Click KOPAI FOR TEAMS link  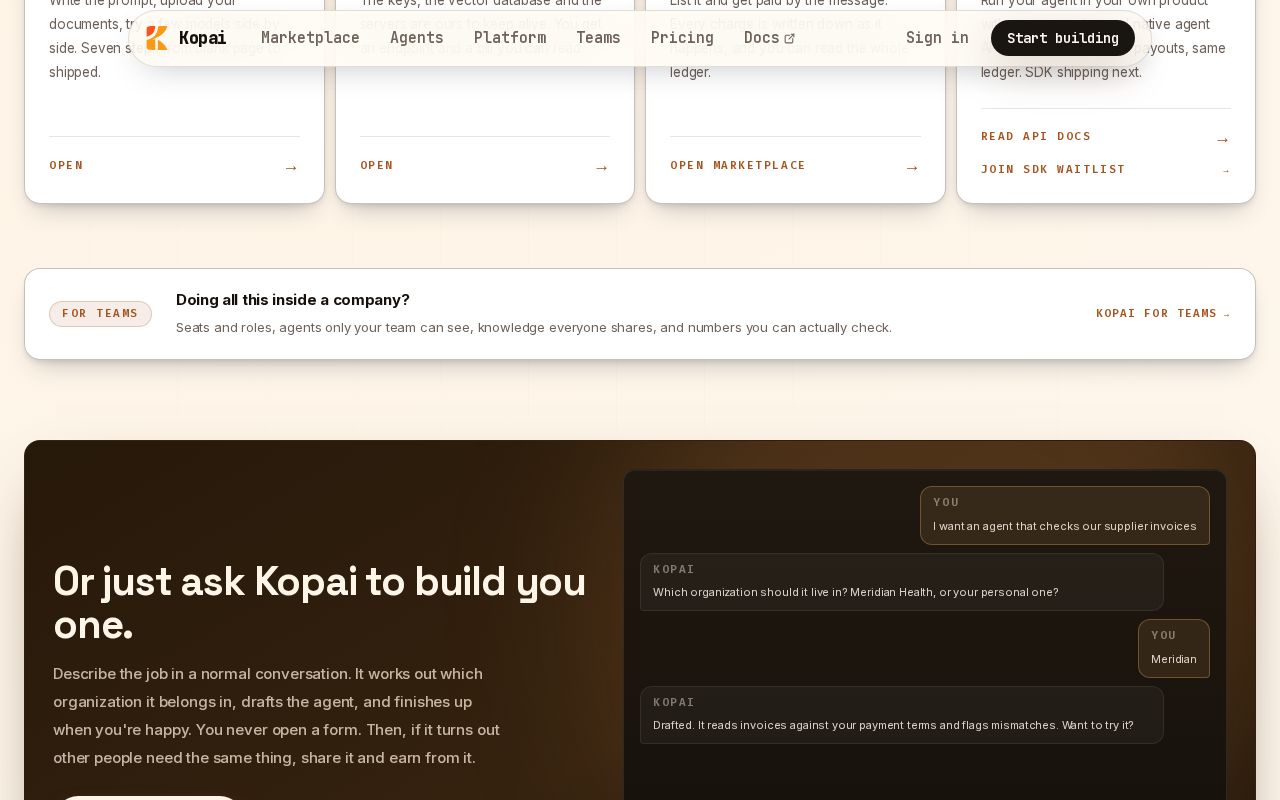click(1163, 313)
